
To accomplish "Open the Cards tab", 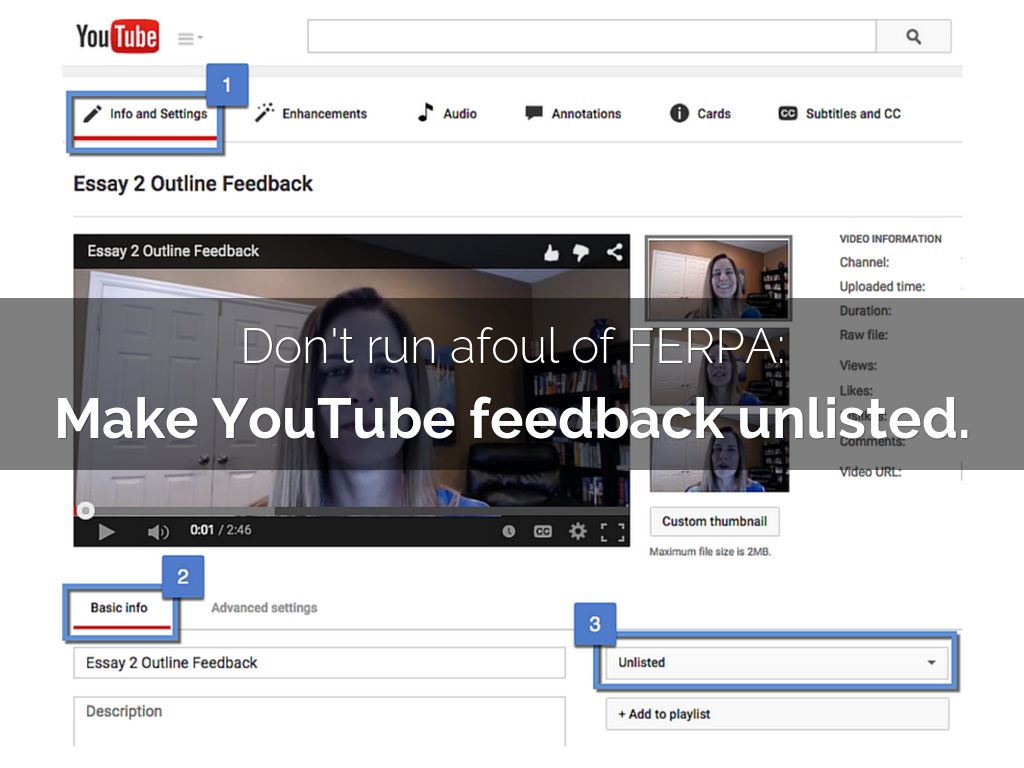I will coord(700,114).
